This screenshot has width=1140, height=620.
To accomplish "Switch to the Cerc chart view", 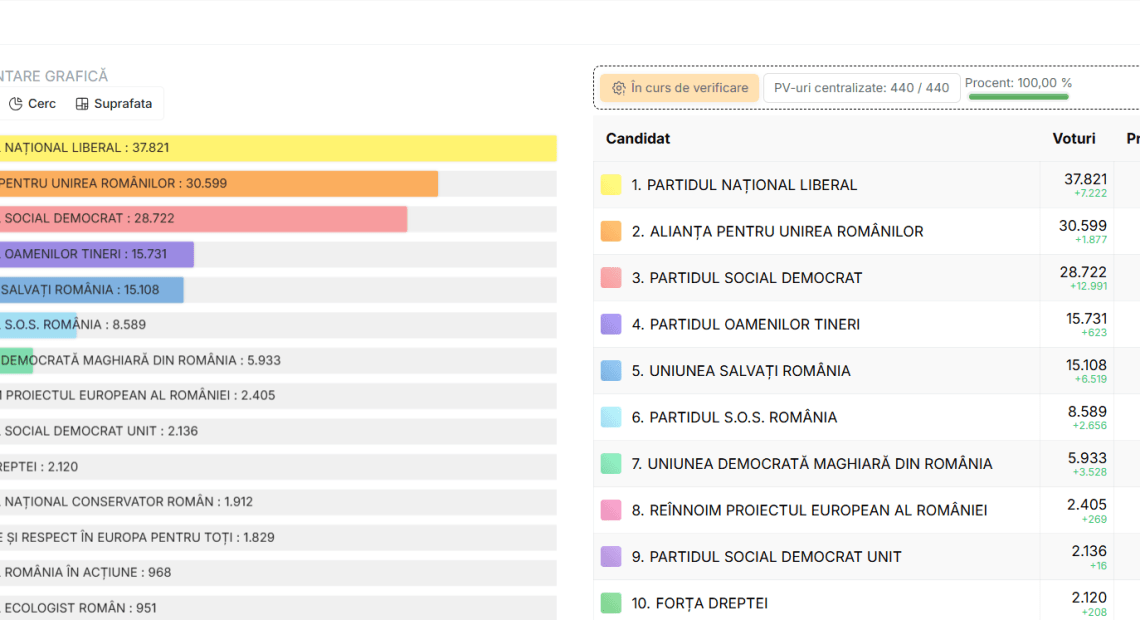I will (x=42, y=104).
